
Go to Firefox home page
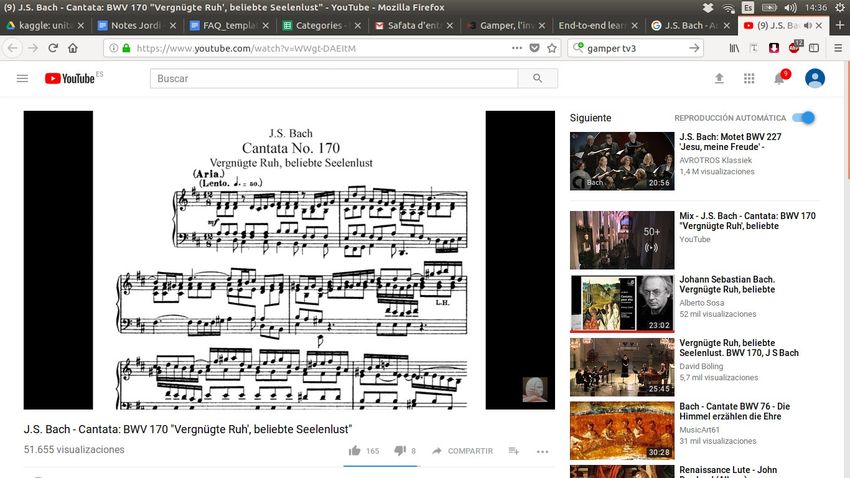pos(73,48)
